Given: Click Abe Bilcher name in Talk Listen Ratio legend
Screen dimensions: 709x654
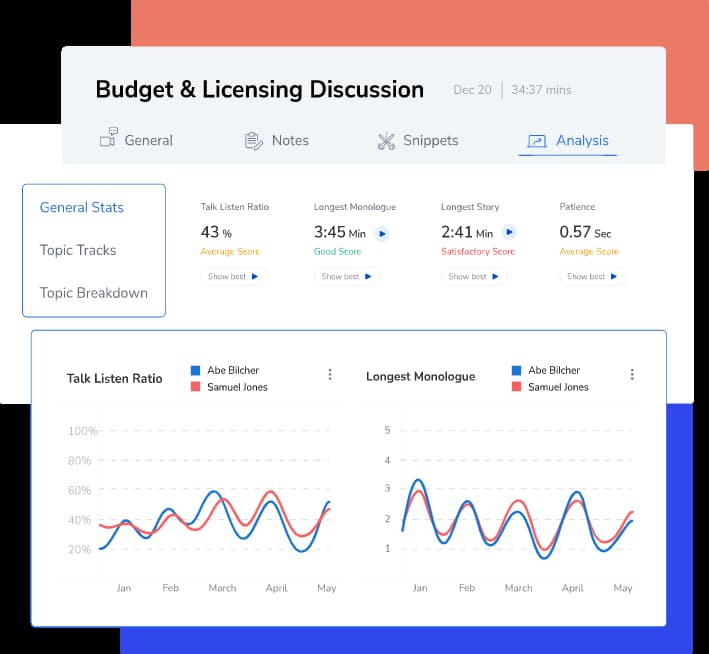Looking at the screenshot, I should coord(233,370).
